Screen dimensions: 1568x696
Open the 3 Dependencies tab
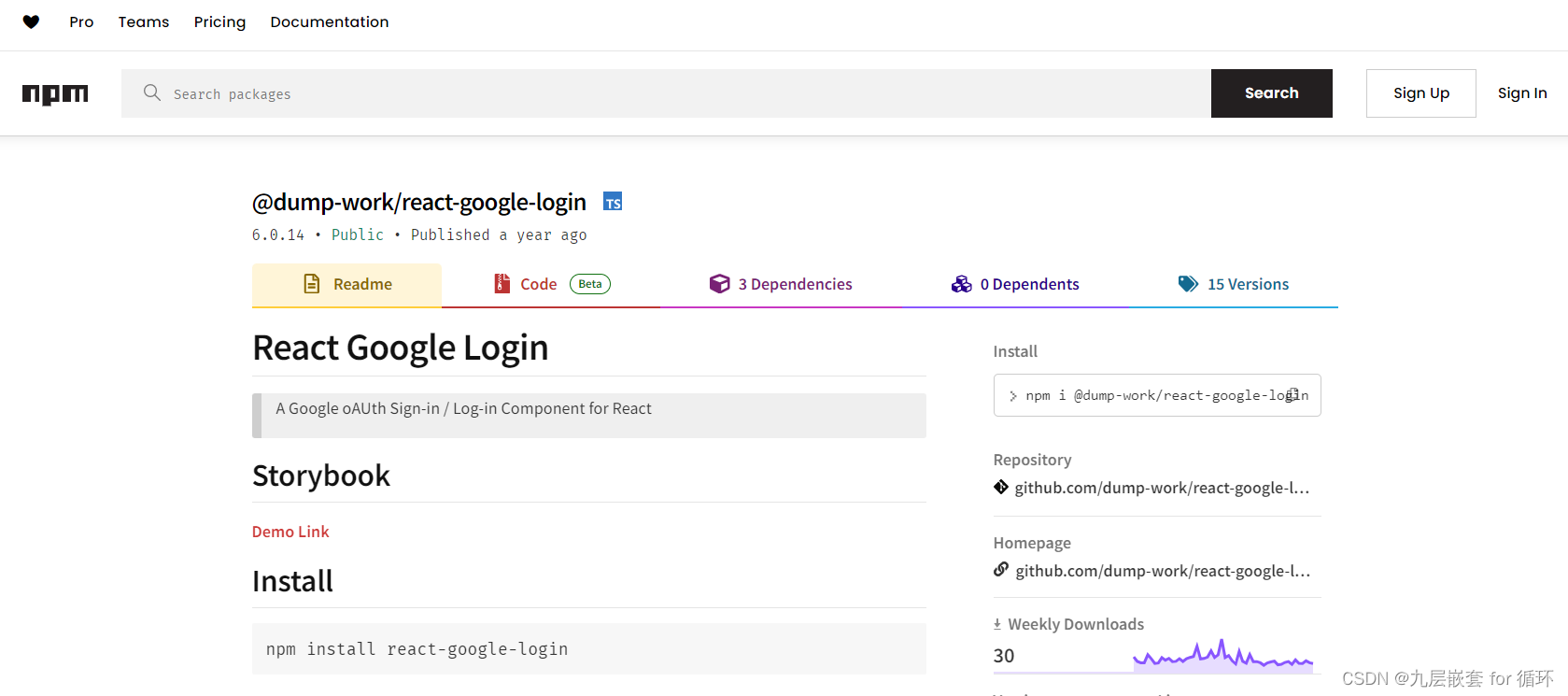pos(781,284)
